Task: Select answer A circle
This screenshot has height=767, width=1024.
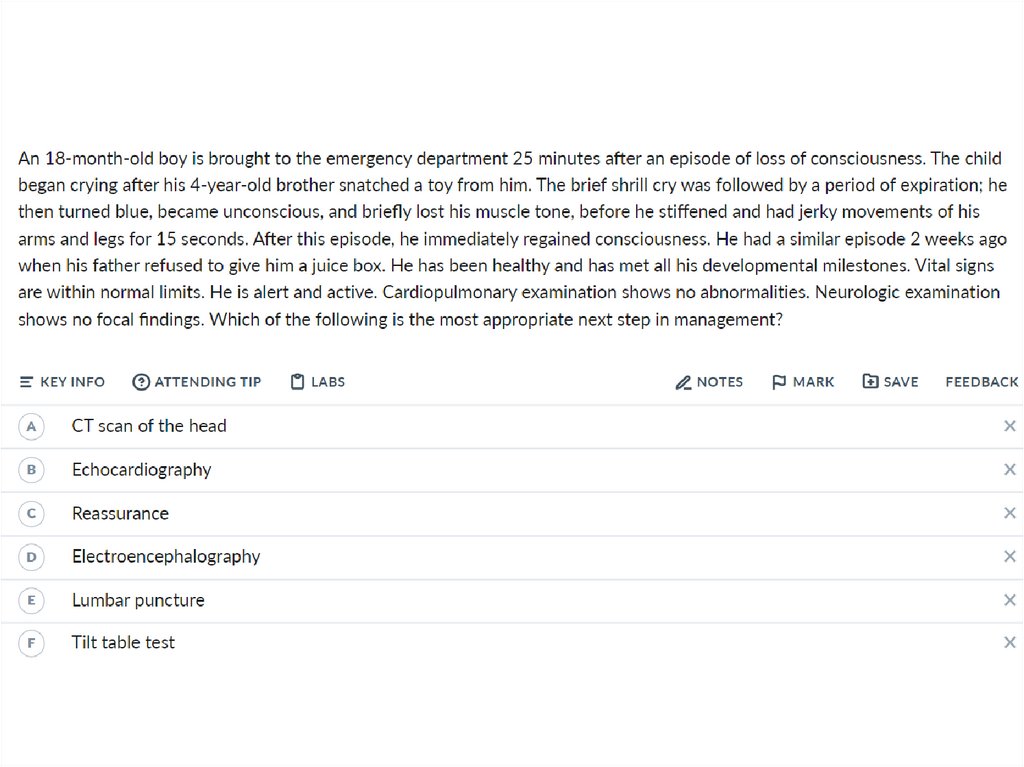Action: tap(32, 426)
